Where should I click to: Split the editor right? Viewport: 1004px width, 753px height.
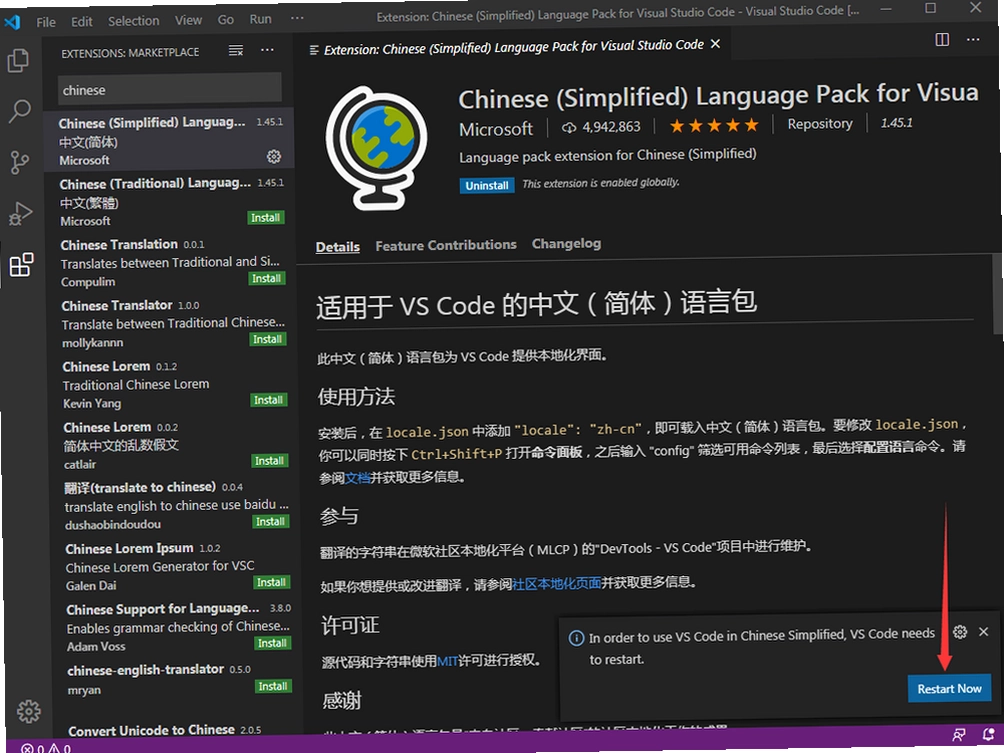943,40
